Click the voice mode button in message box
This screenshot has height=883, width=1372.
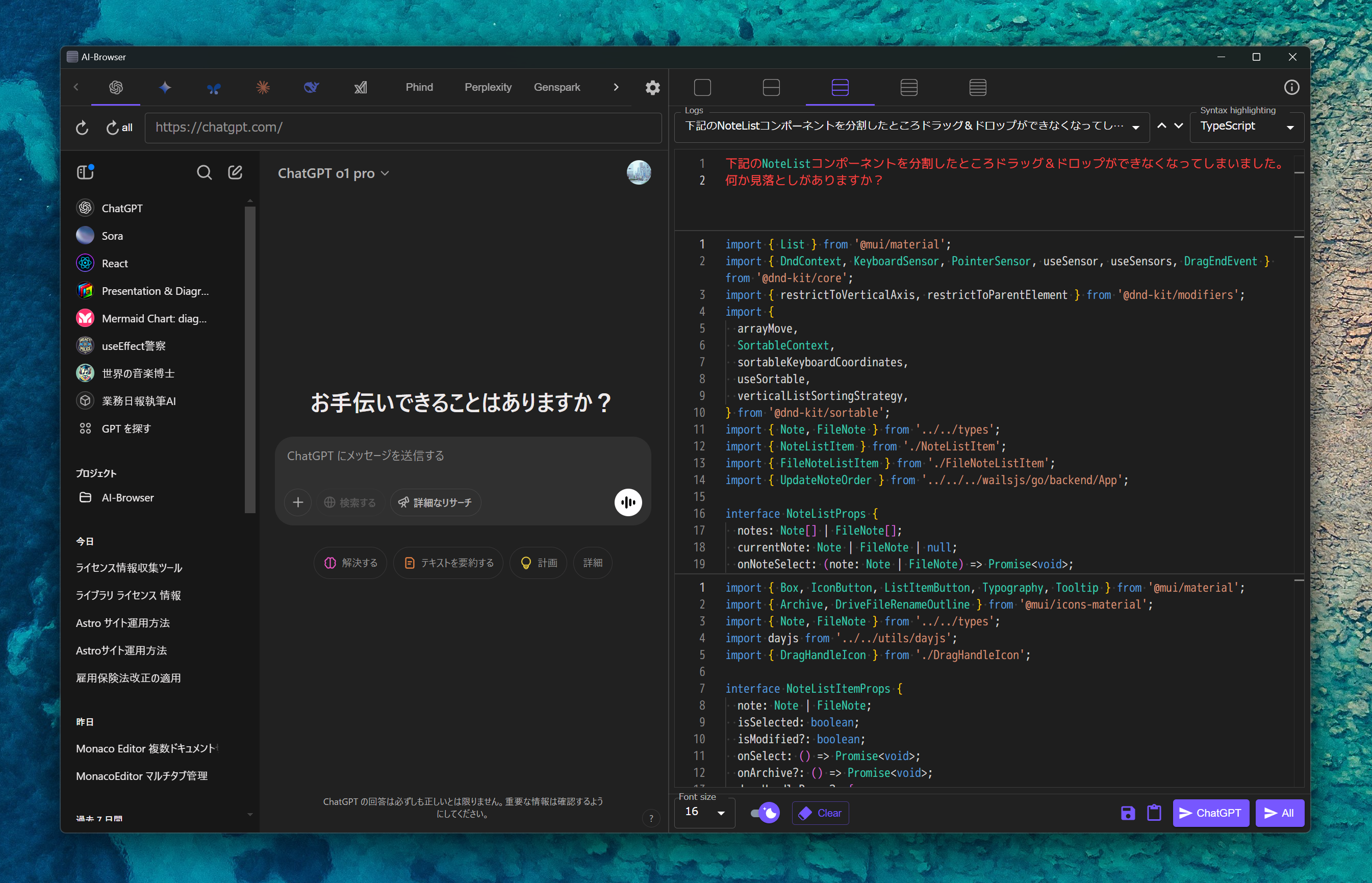(x=628, y=502)
